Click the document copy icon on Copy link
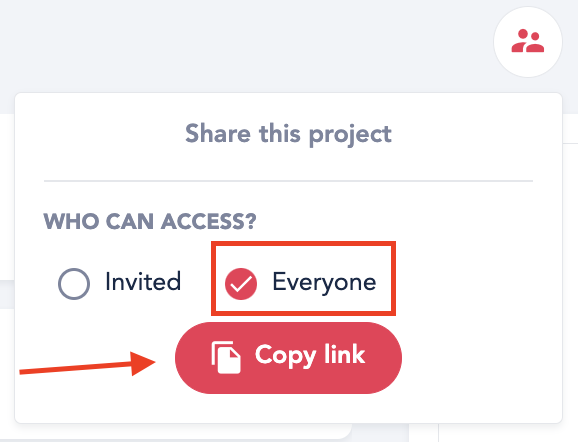 (226, 357)
